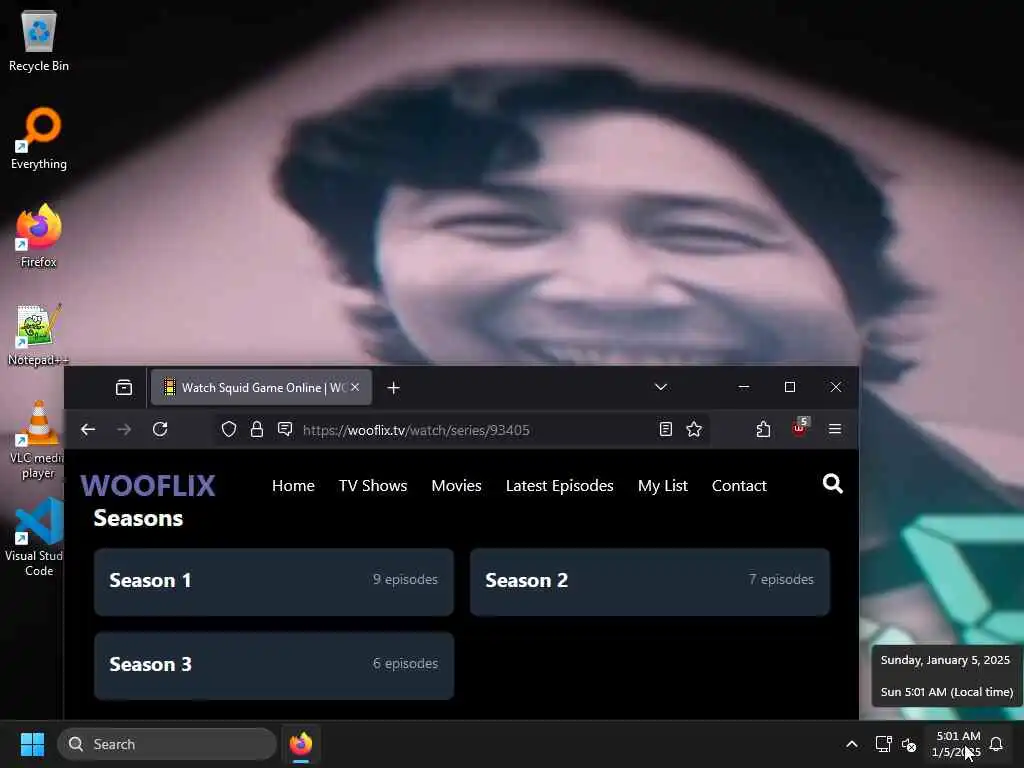Close the Watch Squid Game Online tab
The height and width of the screenshot is (768, 1024).
coord(355,387)
